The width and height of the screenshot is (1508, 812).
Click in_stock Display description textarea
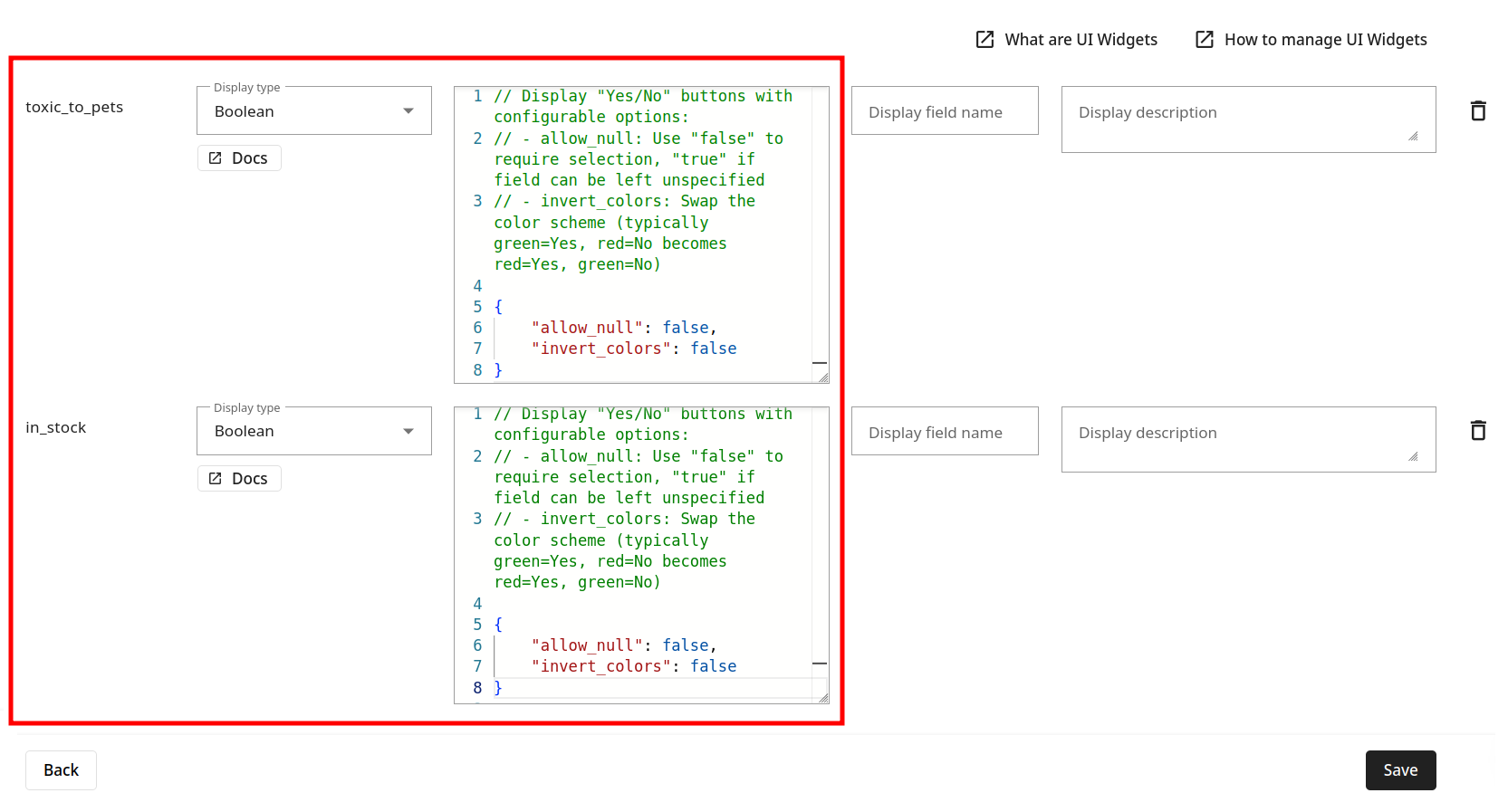click(1247, 439)
